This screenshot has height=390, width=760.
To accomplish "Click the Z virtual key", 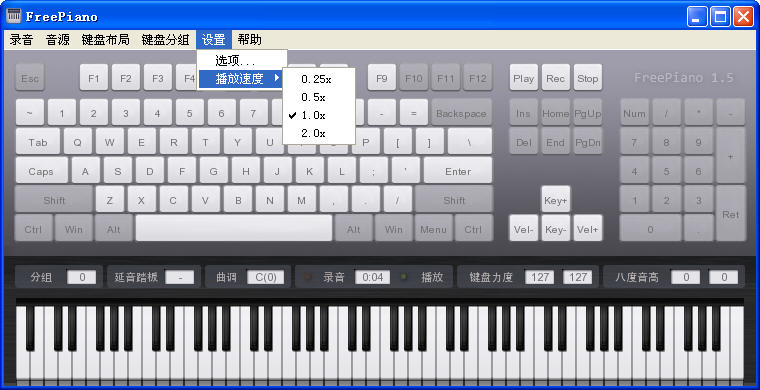I will tap(110, 200).
